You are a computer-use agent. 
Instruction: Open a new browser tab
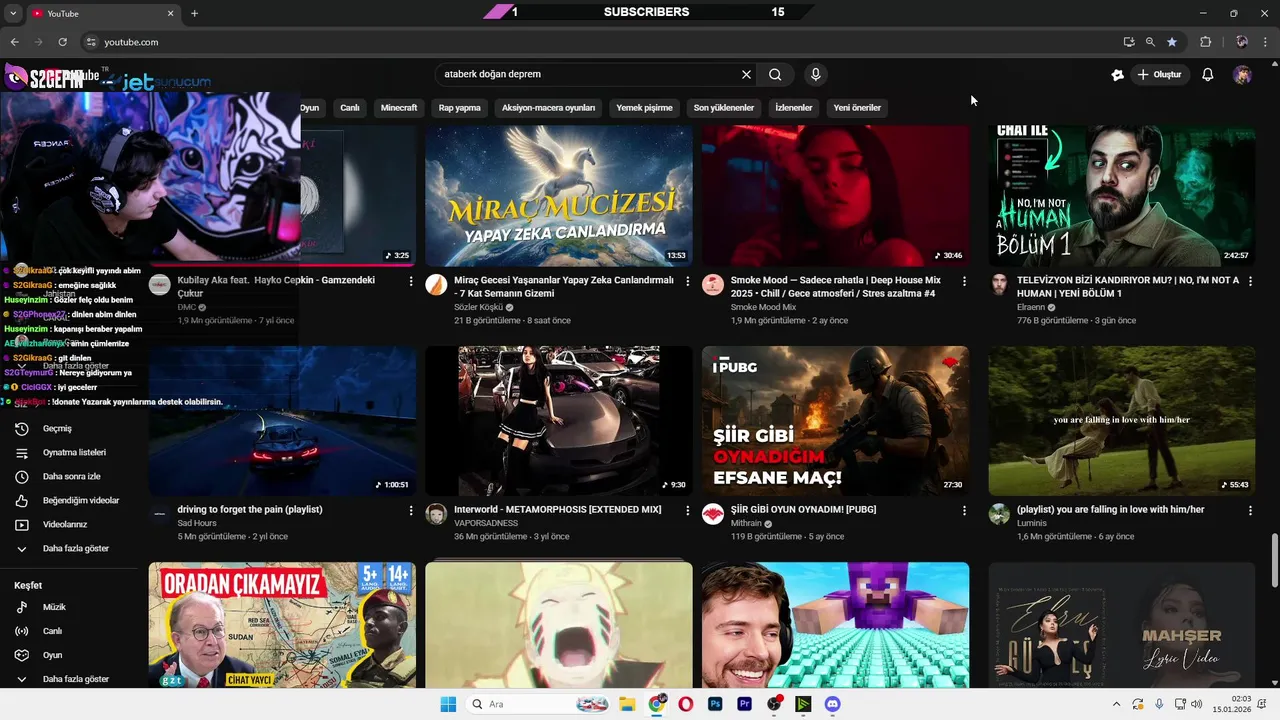coord(194,13)
